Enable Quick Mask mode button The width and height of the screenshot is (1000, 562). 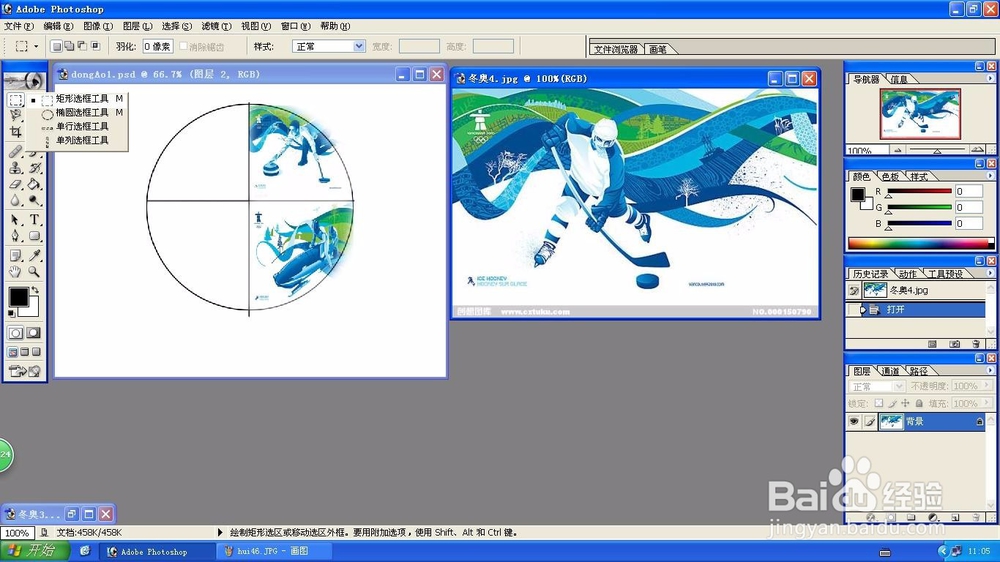coord(34,333)
